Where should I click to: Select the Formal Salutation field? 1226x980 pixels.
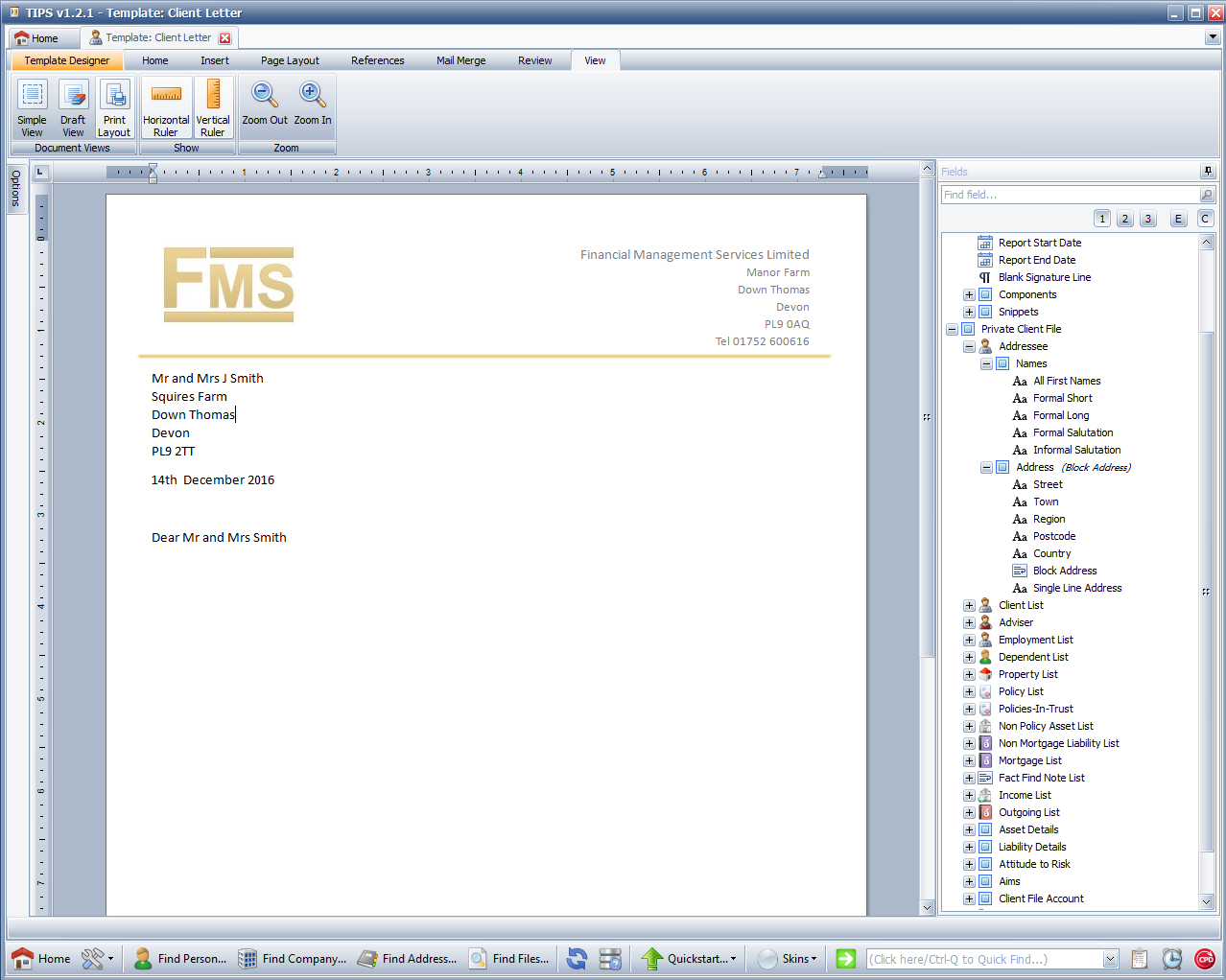(x=1073, y=432)
